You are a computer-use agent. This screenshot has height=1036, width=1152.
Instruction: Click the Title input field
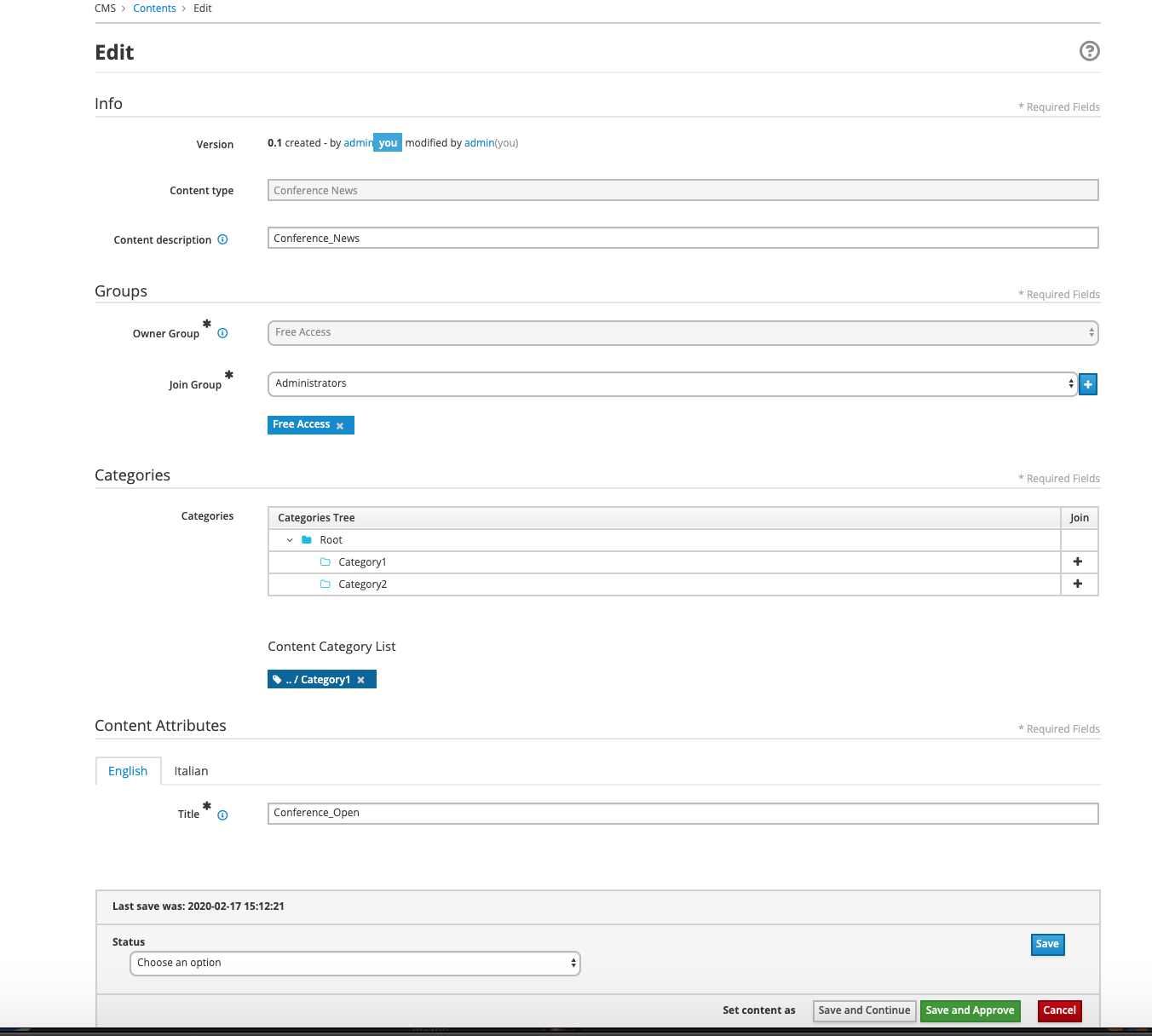tap(682, 814)
